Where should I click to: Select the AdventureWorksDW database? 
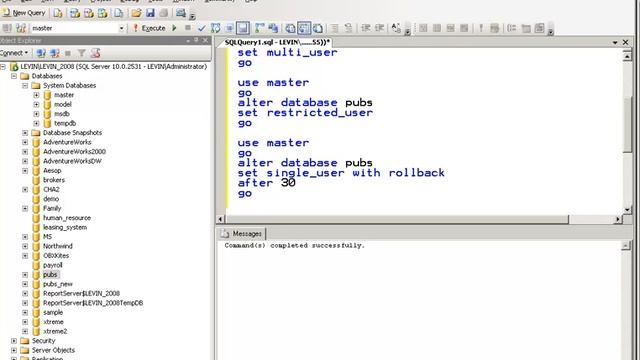click(72, 161)
